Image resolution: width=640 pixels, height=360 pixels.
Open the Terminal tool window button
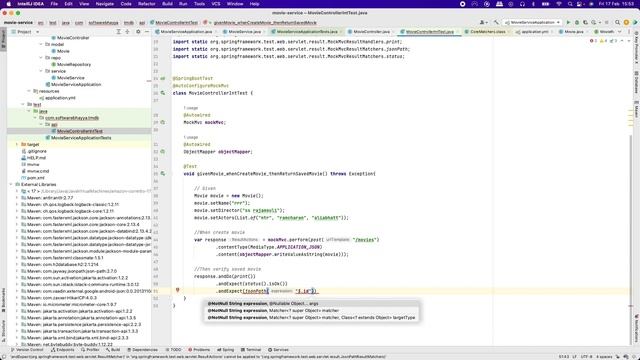point(251,350)
